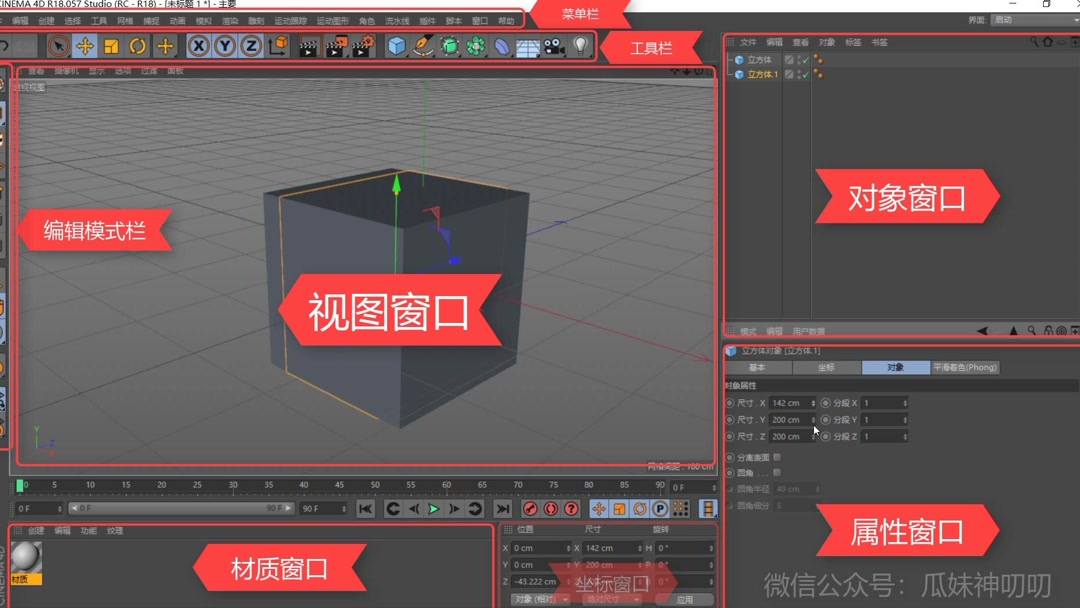
Task: Select the Live Selection arrow tool
Action: click(60, 46)
